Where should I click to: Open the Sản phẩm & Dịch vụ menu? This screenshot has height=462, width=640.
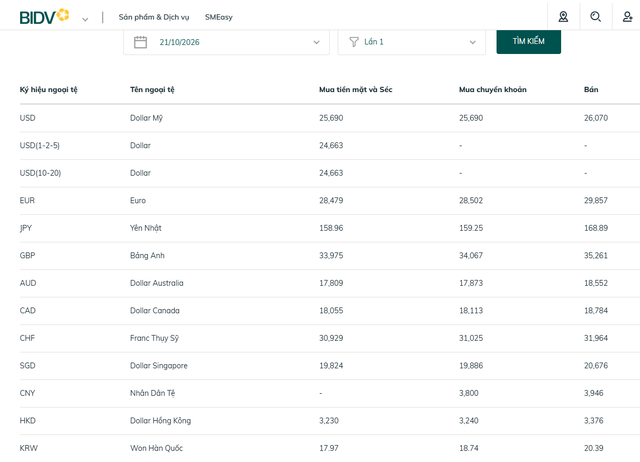[154, 17]
